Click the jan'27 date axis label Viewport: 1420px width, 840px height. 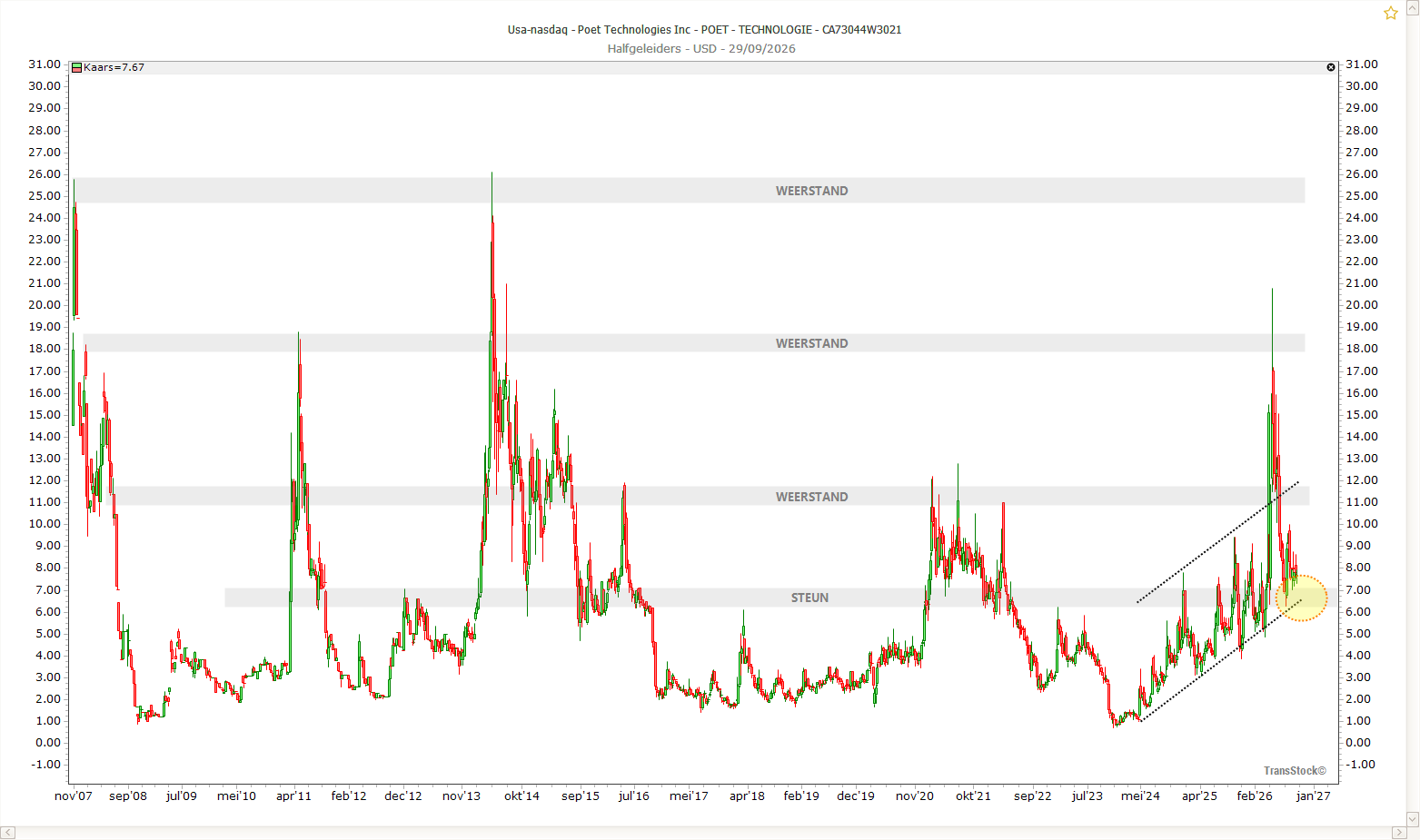coord(1314,796)
